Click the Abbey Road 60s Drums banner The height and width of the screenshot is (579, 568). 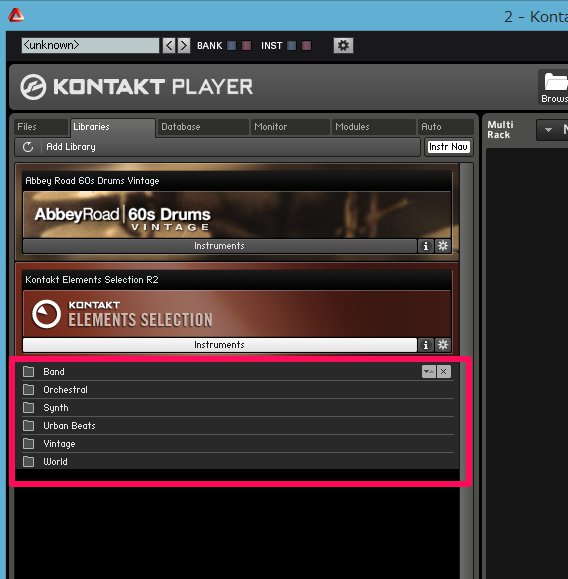coord(237,215)
